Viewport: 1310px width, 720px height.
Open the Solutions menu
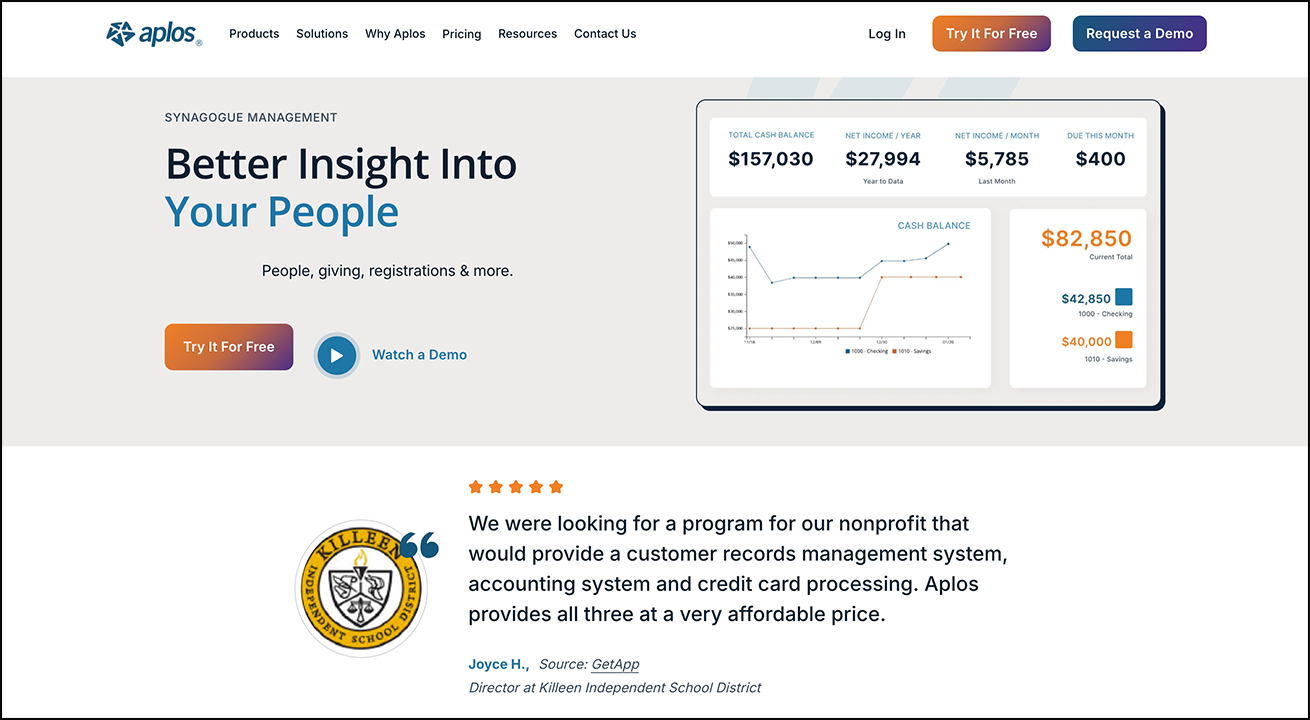(x=322, y=33)
